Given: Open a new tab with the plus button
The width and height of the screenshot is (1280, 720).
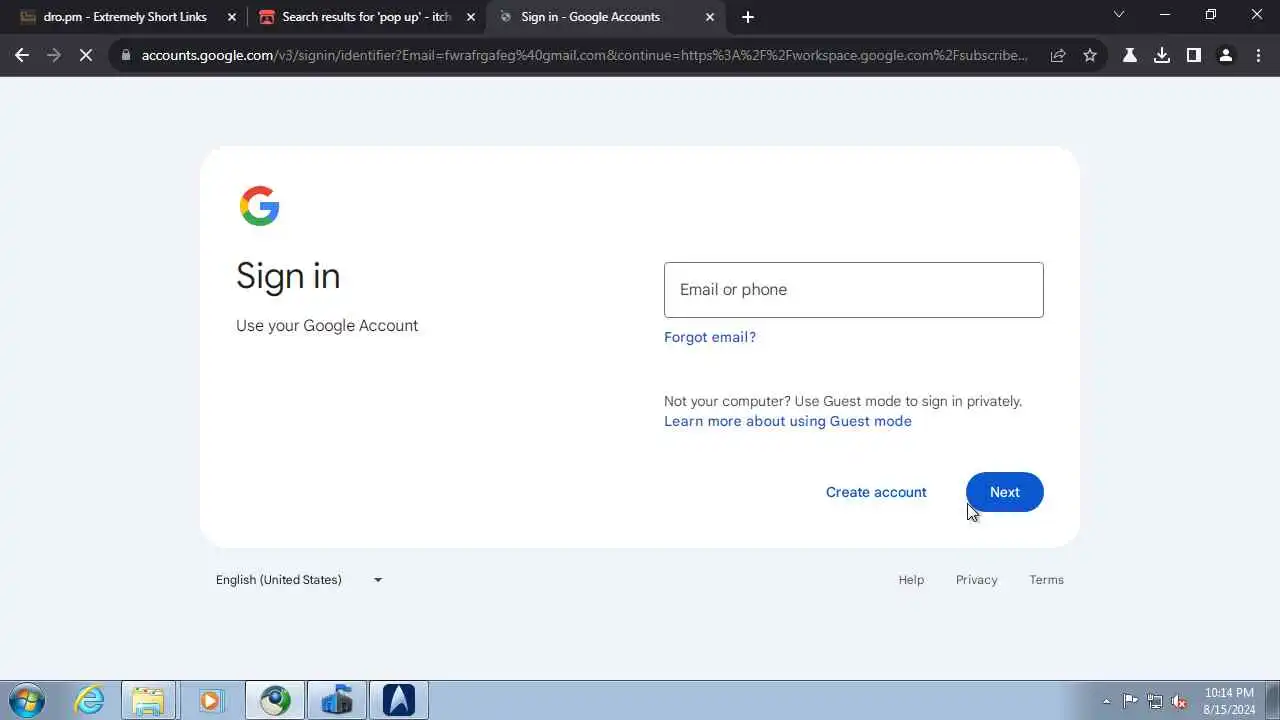Looking at the screenshot, I should [x=748, y=17].
